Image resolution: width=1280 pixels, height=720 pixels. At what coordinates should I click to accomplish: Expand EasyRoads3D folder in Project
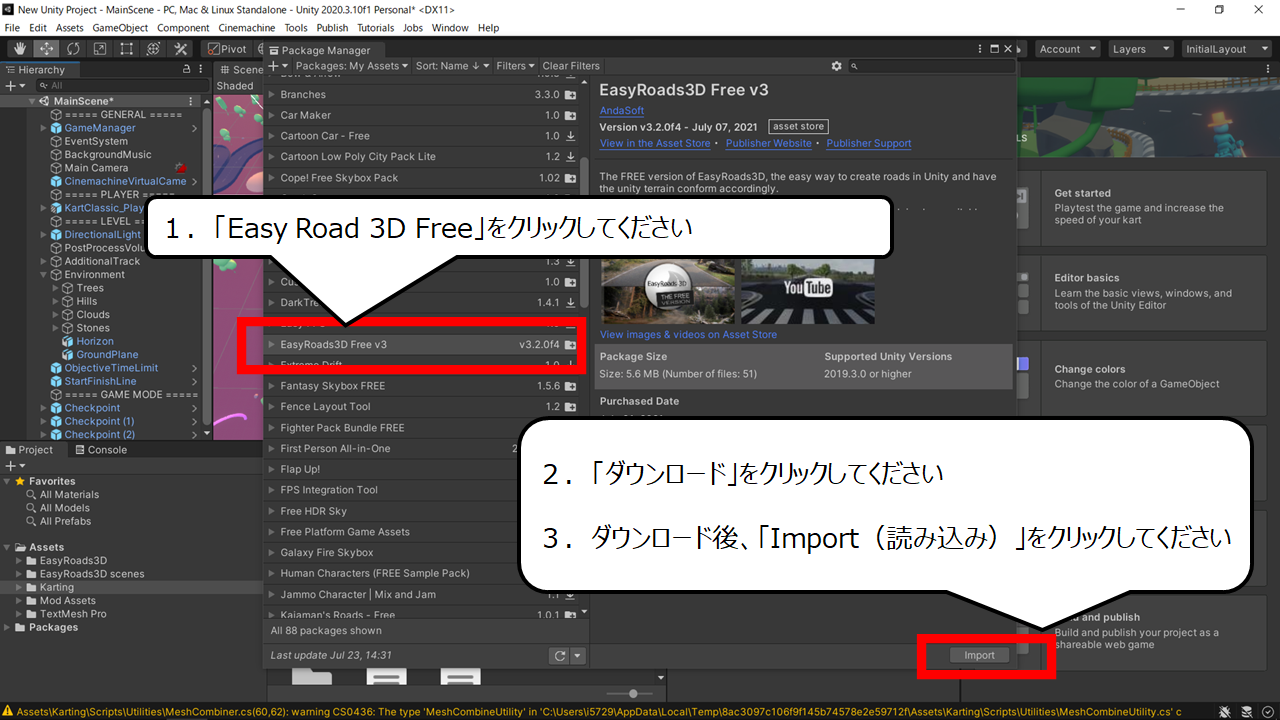click(x=19, y=561)
